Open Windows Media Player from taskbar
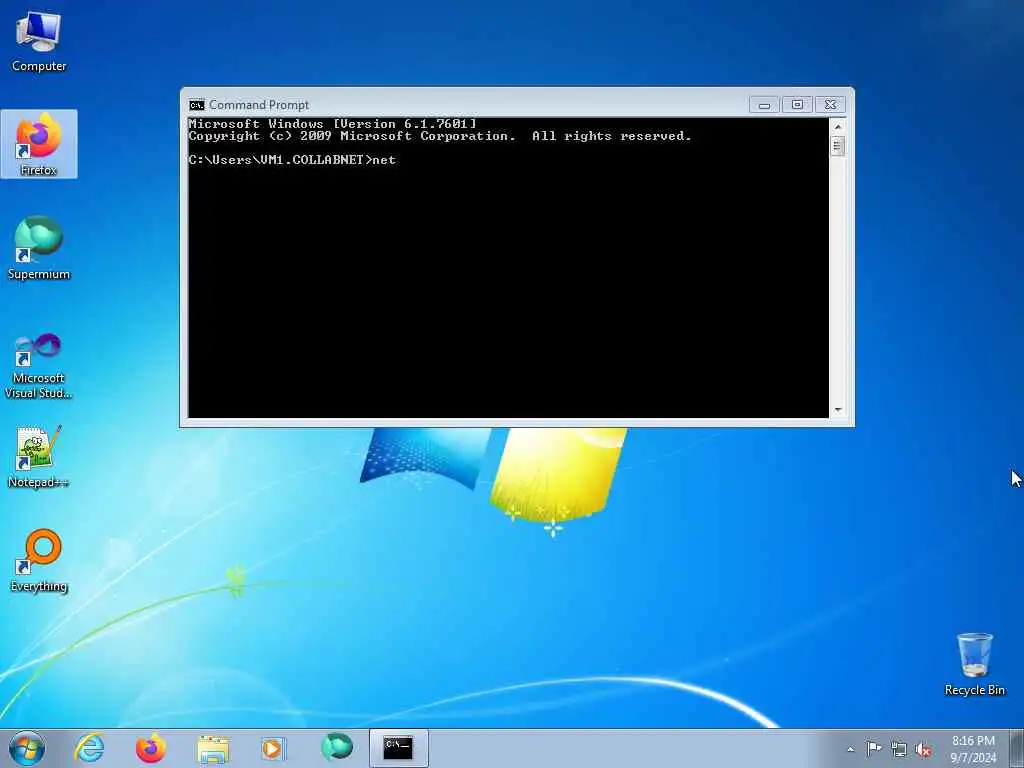This screenshot has width=1024, height=768. click(x=273, y=748)
